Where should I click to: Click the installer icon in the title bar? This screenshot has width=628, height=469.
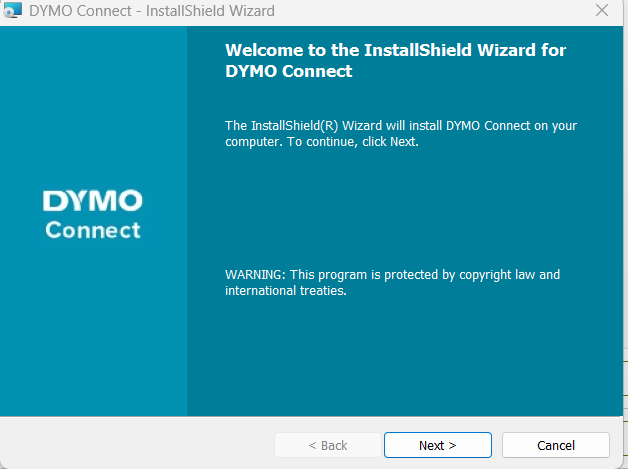pyautogui.click(x=12, y=10)
